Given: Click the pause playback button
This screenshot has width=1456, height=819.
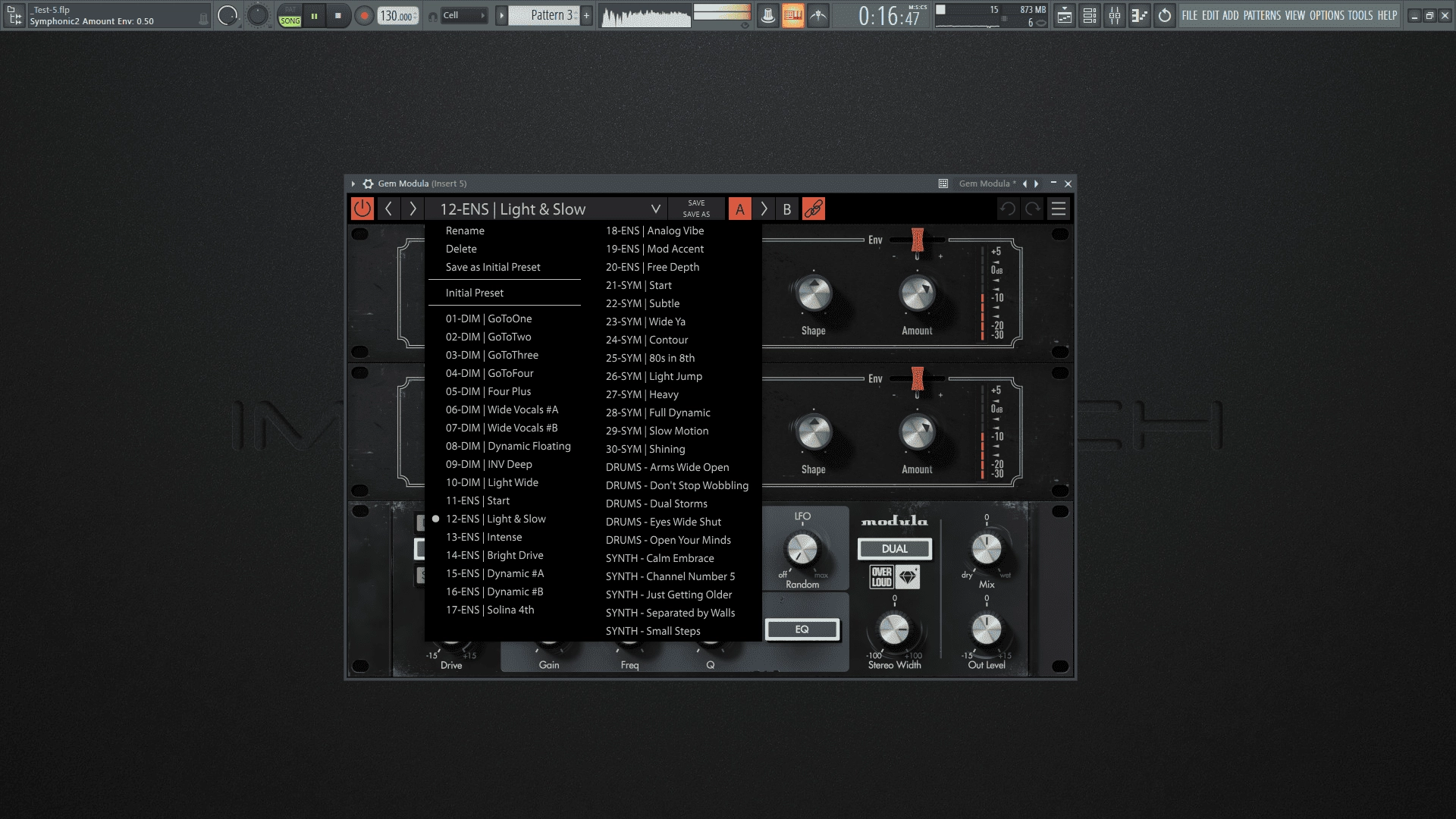Looking at the screenshot, I should 314,15.
